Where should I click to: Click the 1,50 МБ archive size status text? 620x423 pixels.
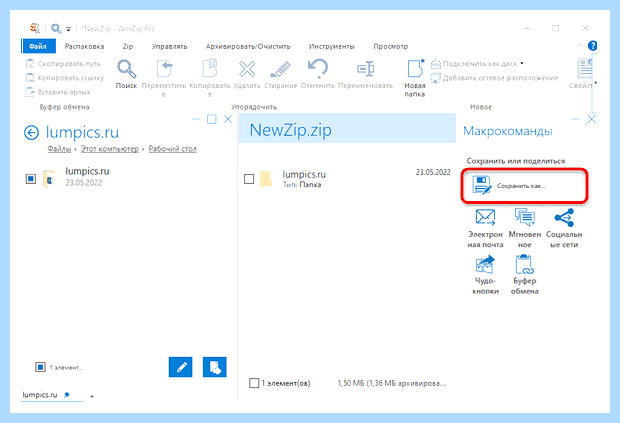(391, 383)
